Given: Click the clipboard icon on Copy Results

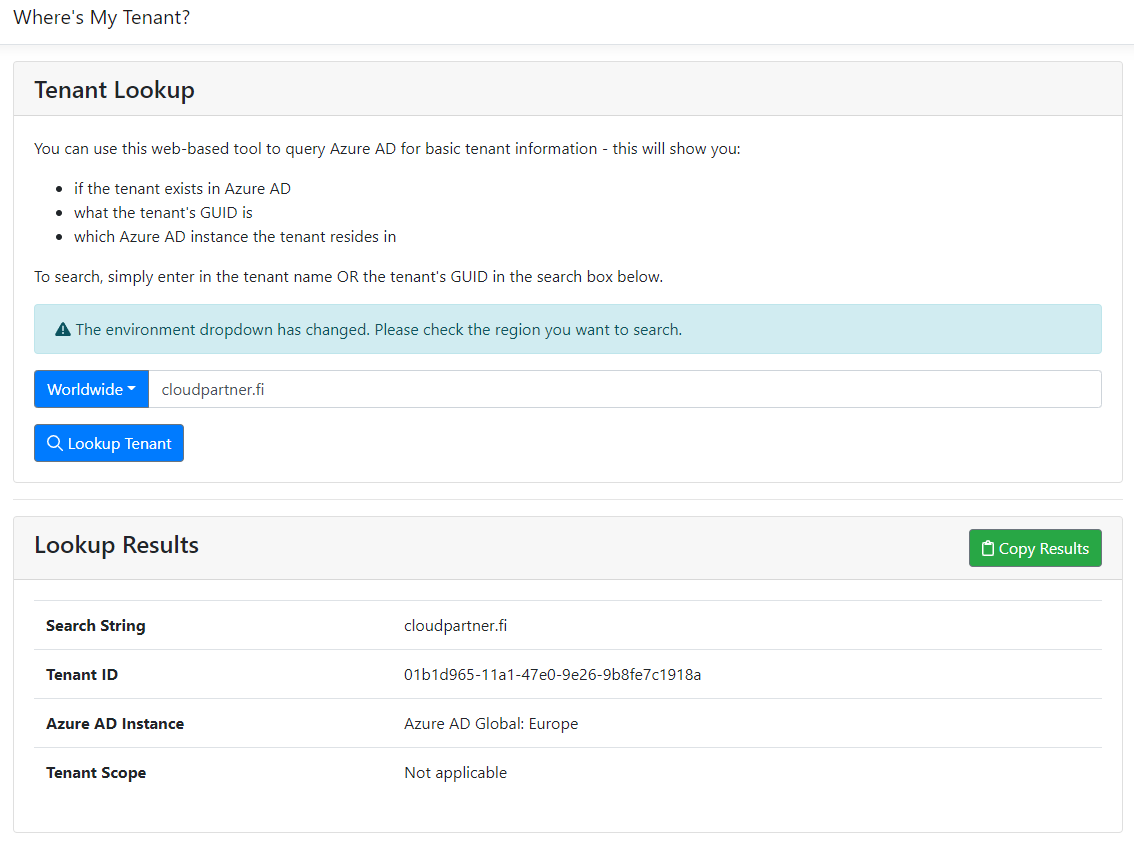Looking at the screenshot, I should [988, 548].
